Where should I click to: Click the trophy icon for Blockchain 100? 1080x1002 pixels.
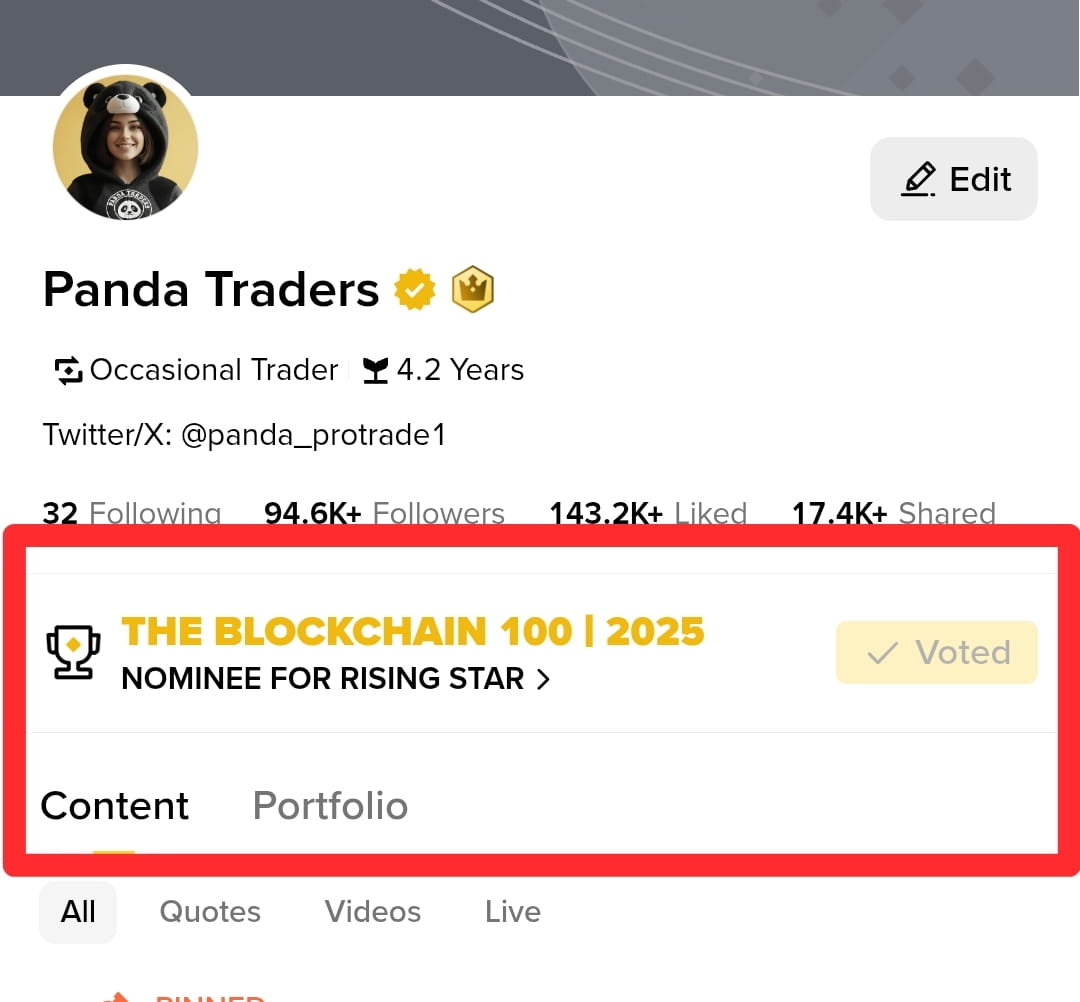[73, 651]
